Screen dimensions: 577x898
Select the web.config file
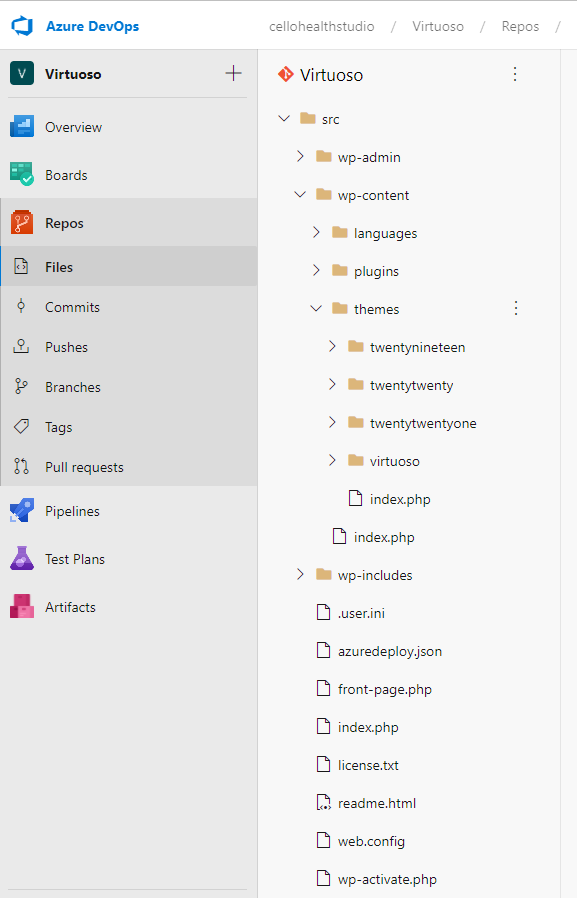coord(371,841)
